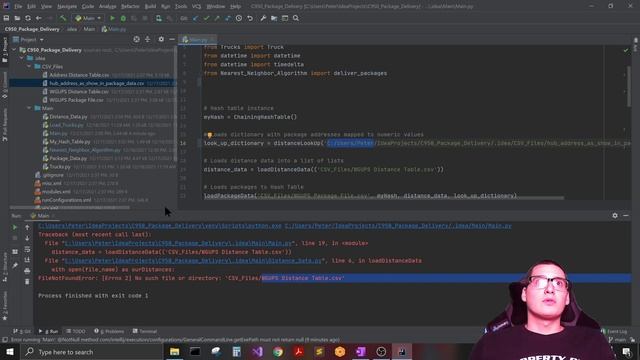Image resolution: width=640 pixels, height=360 pixels.
Task: Open Chrome from the taskbar
Action: pos(278,352)
